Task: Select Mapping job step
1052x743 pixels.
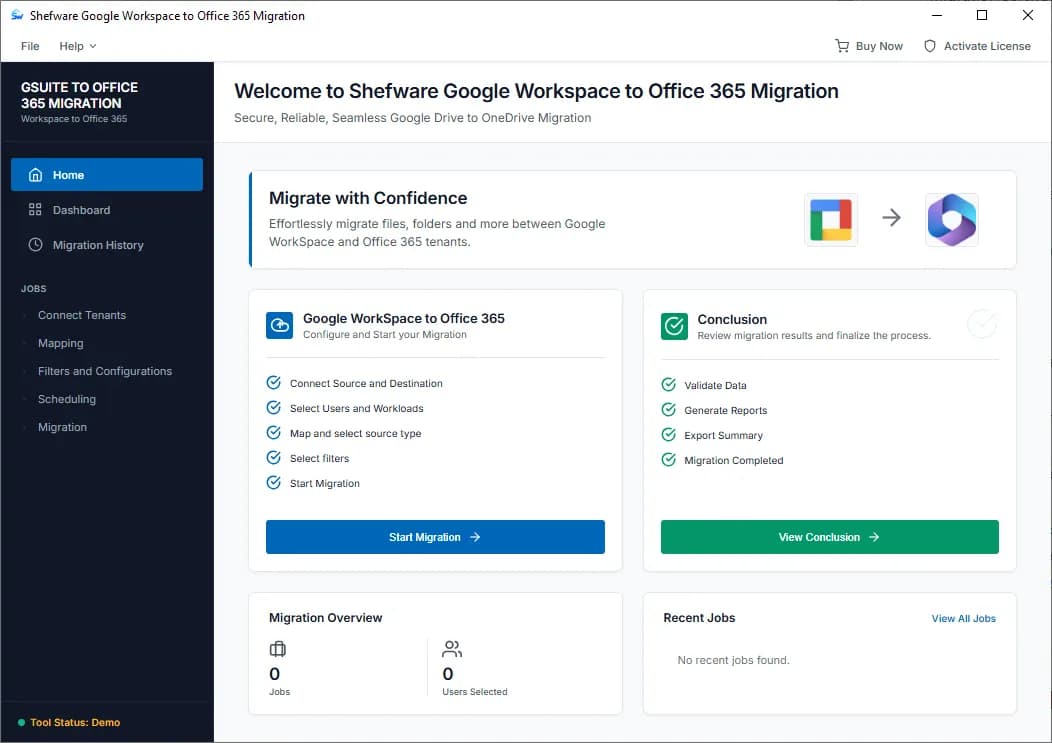Action: pos(60,343)
